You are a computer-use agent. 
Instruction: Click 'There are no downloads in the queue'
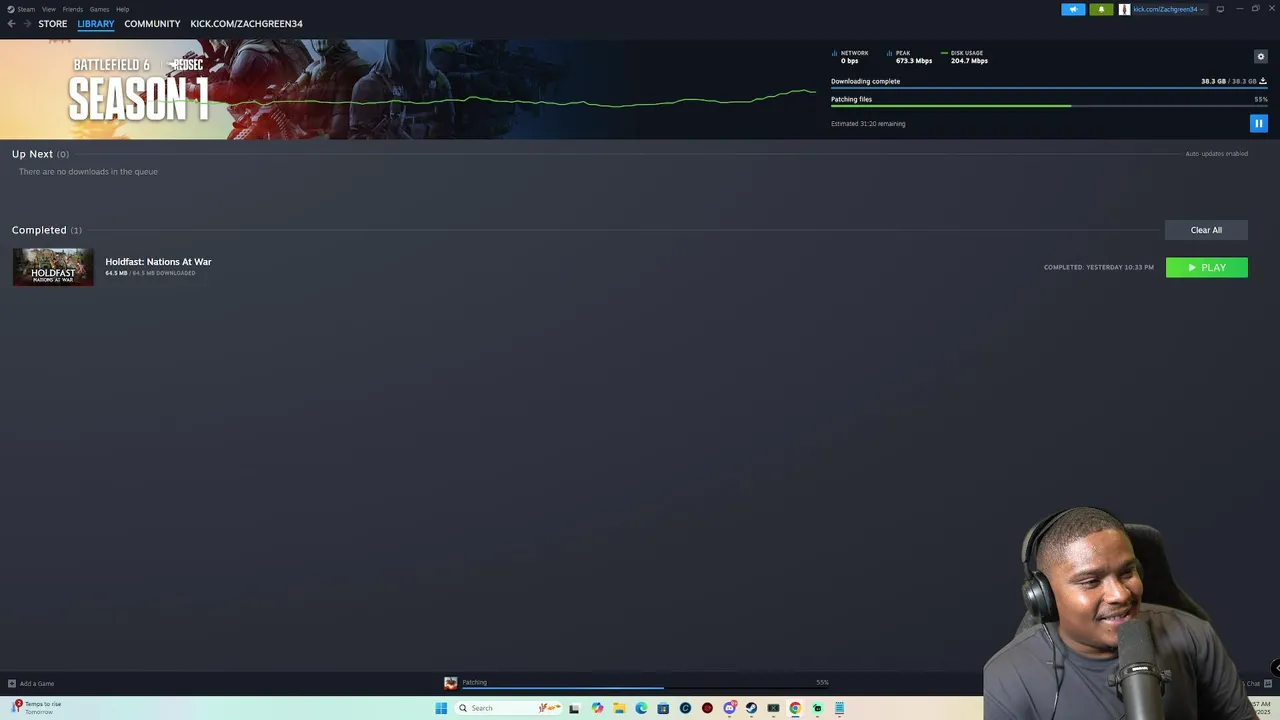pyautogui.click(x=88, y=172)
